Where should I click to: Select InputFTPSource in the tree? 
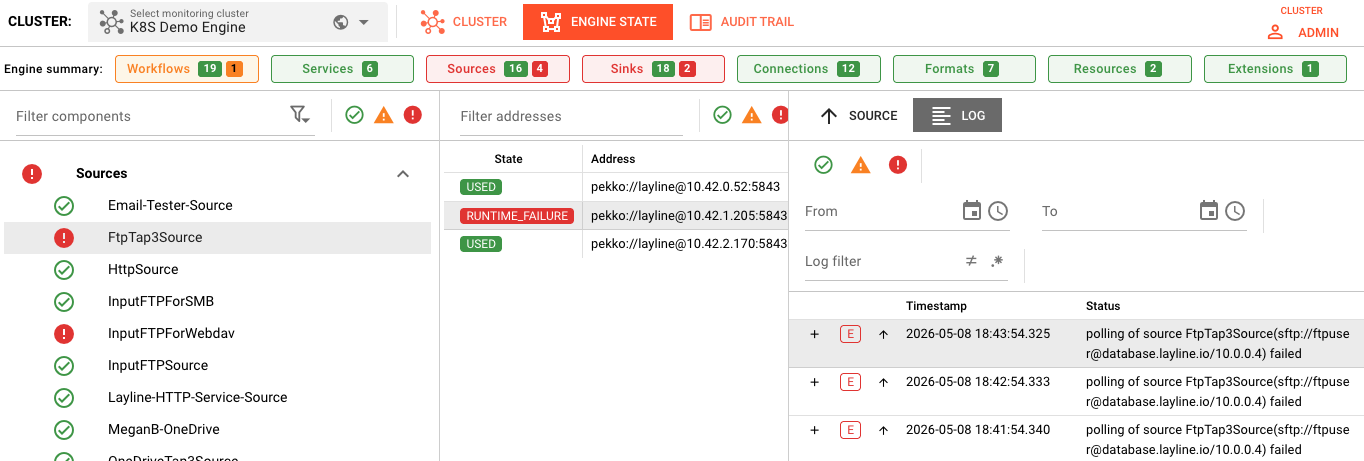pyautogui.click(x=158, y=365)
